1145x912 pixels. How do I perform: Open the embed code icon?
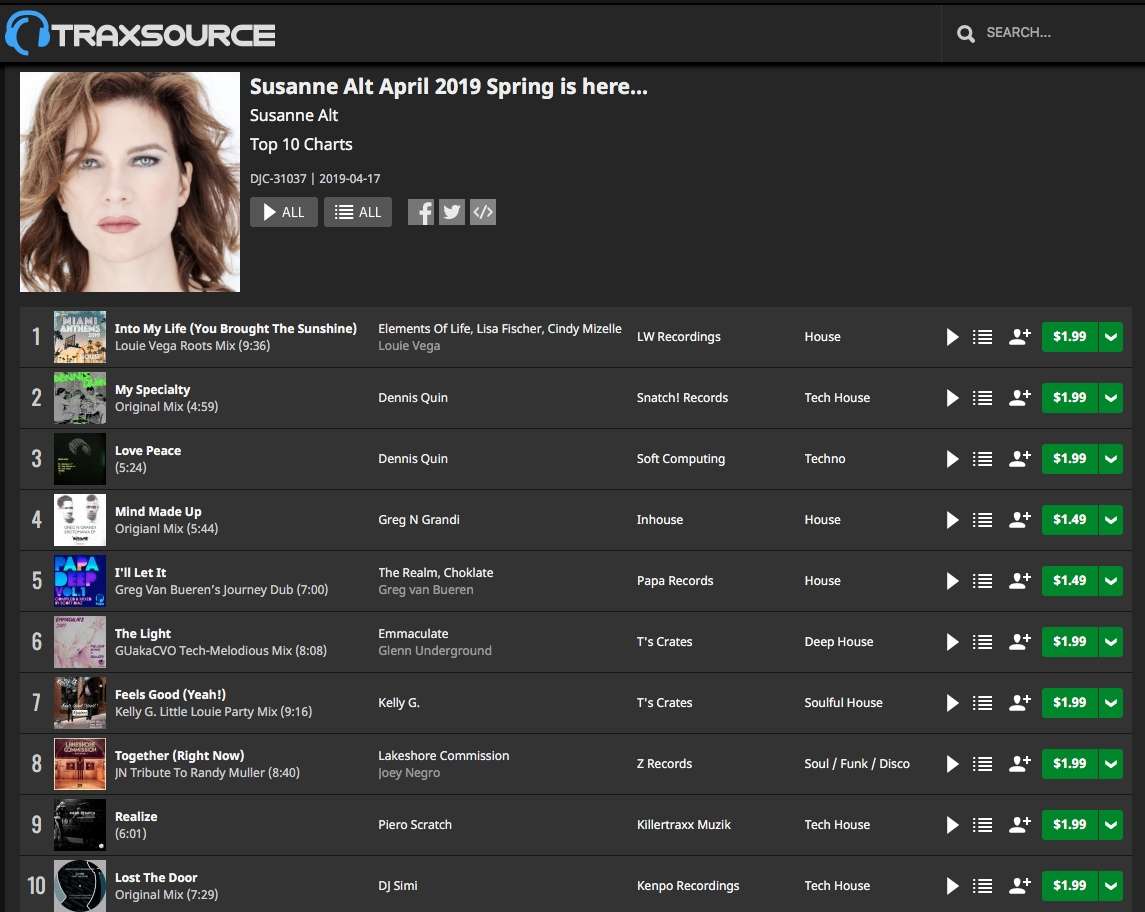[x=483, y=212]
